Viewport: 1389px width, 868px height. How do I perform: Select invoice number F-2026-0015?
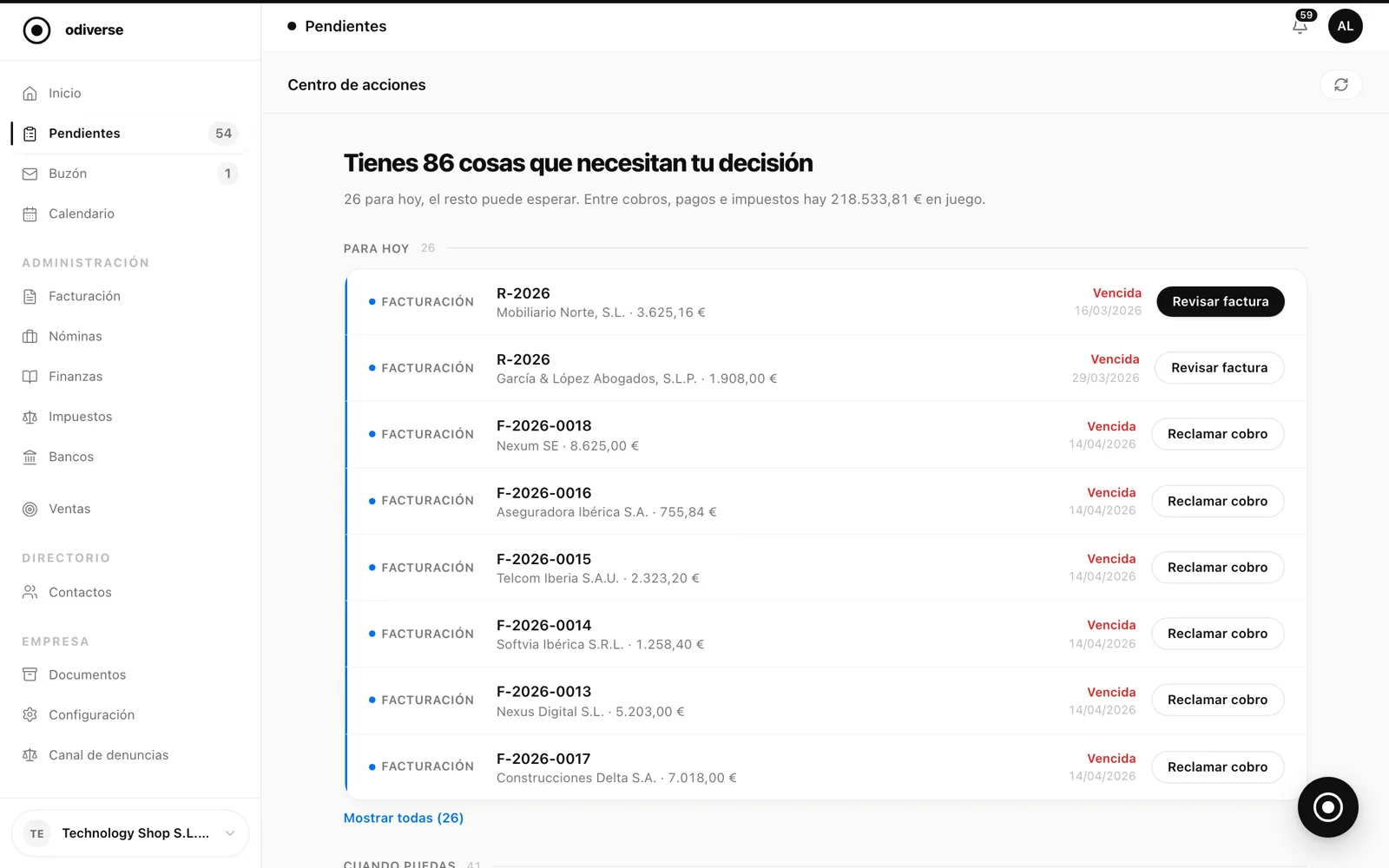pyautogui.click(x=543, y=559)
